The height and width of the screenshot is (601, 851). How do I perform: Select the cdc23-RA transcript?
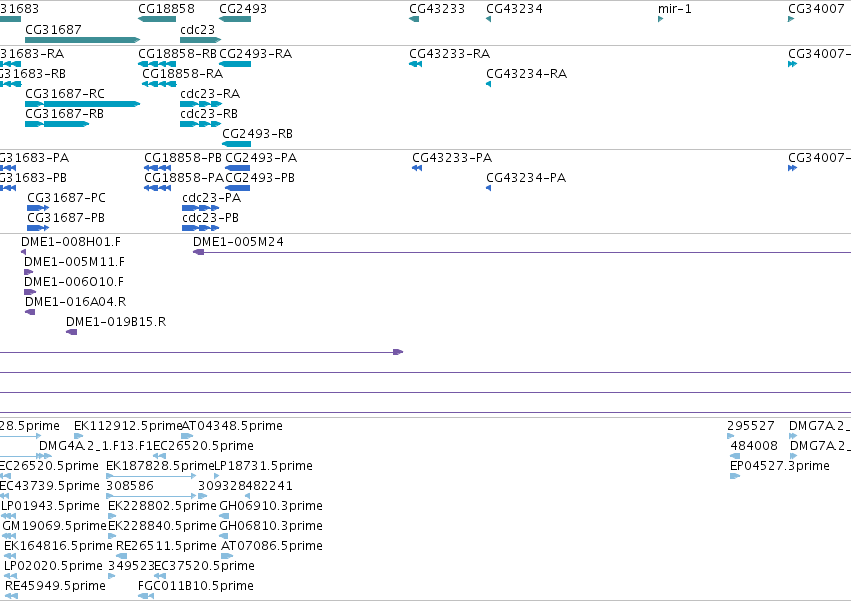pos(210,94)
